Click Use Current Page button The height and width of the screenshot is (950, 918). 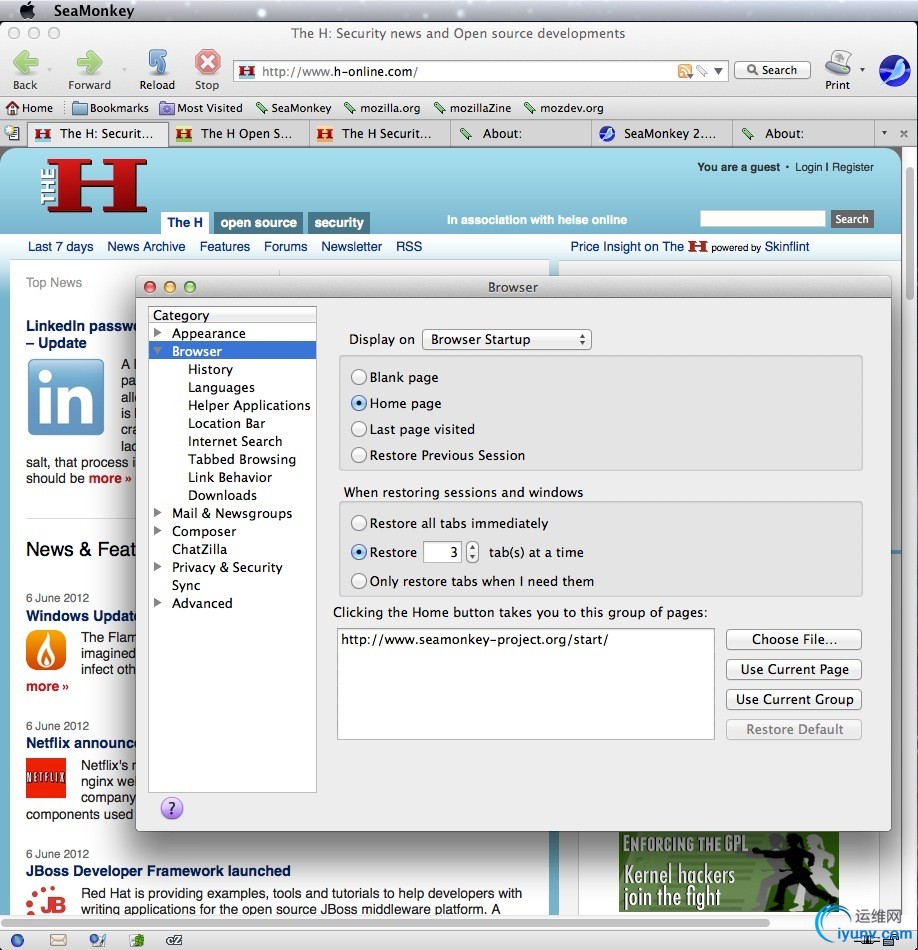(x=794, y=669)
